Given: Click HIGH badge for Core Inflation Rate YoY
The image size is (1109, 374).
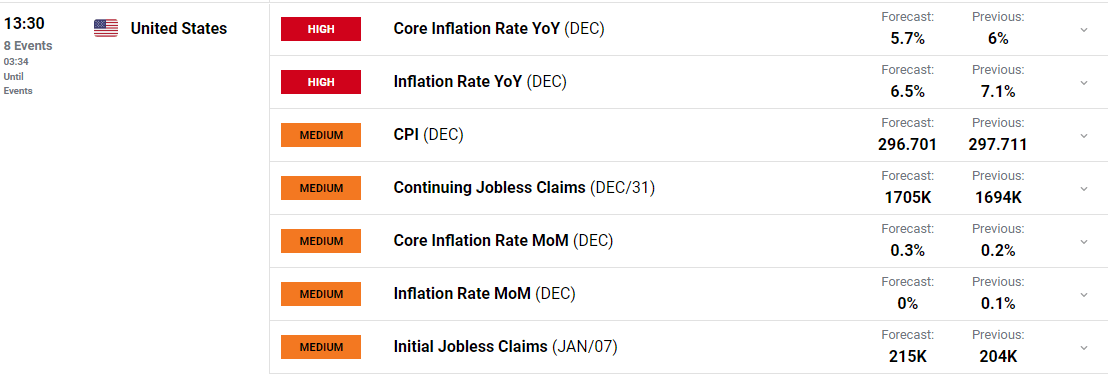Looking at the screenshot, I should tap(321, 29).
